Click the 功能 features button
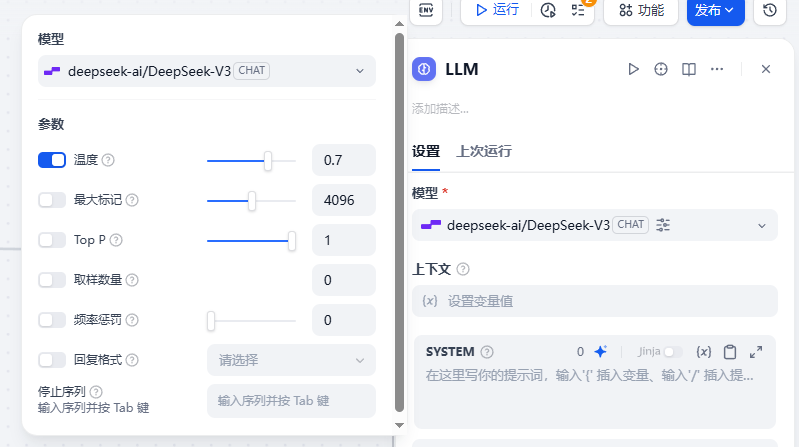This screenshot has width=799, height=447. [x=641, y=10]
